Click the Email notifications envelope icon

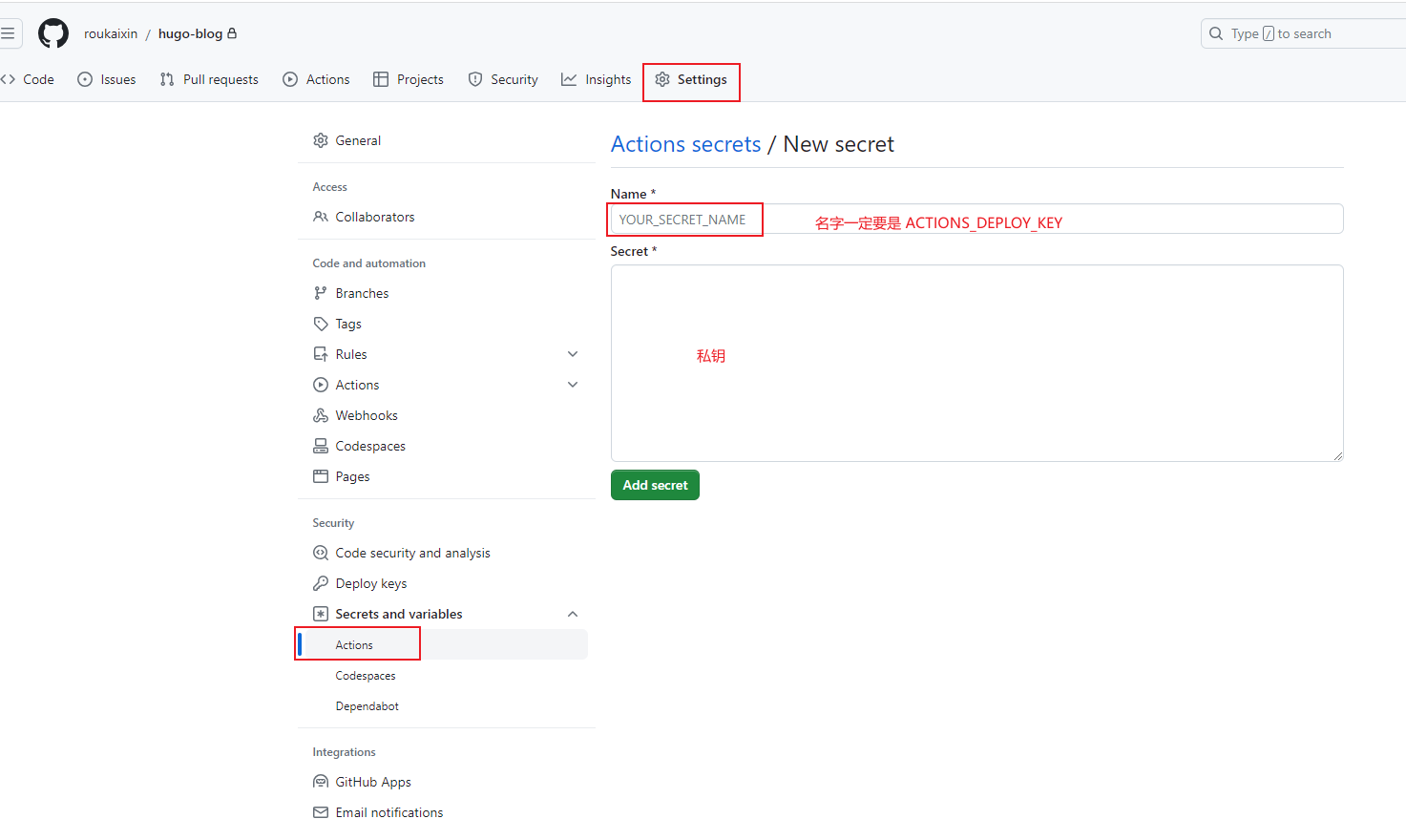[321, 812]
